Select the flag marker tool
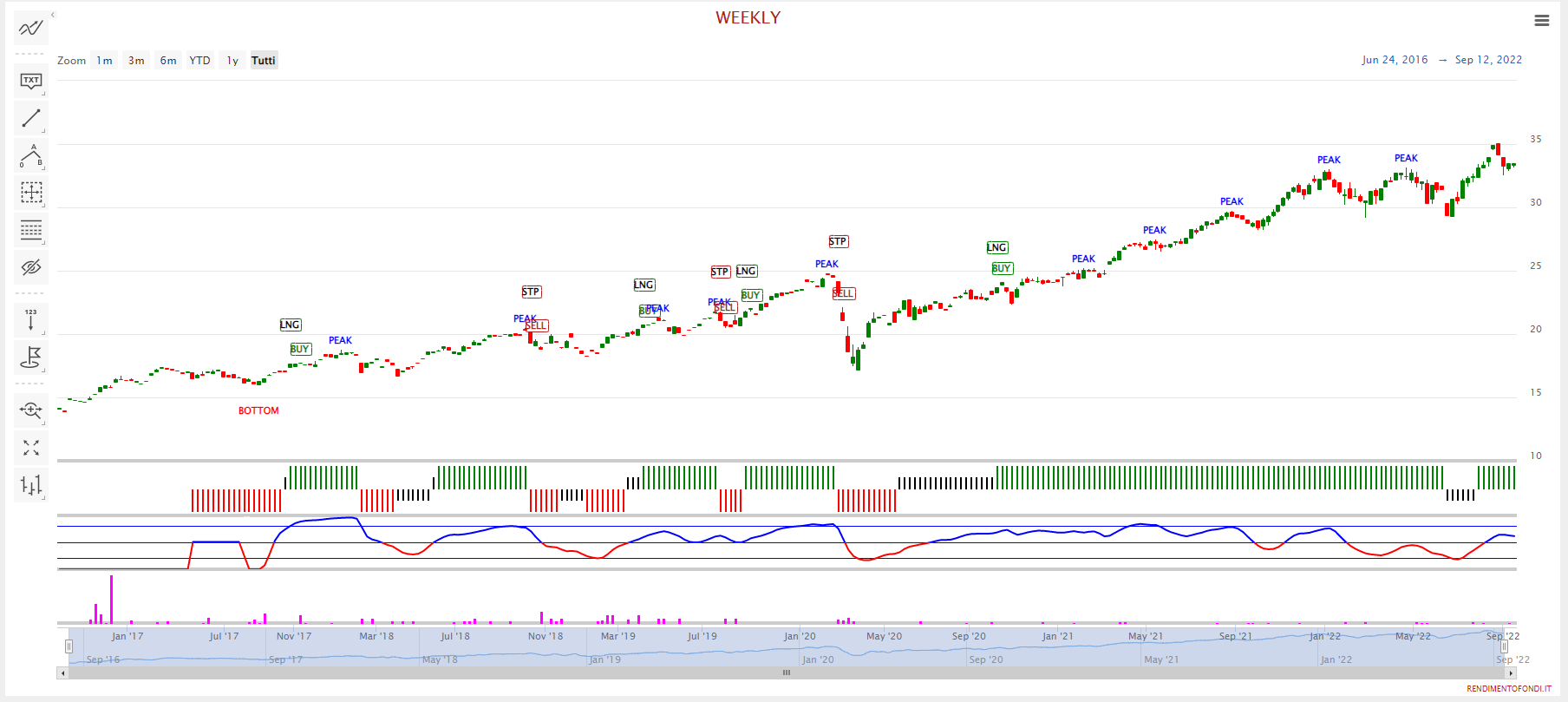This screenshot has width=1568, height=702. [x=30, y=357]
